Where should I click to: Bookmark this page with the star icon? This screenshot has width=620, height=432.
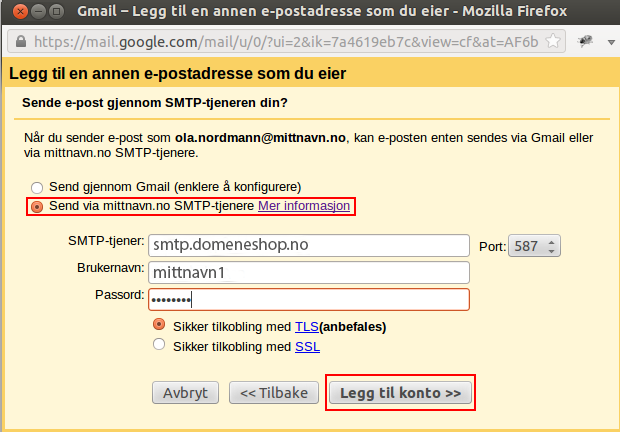point(554,43)
